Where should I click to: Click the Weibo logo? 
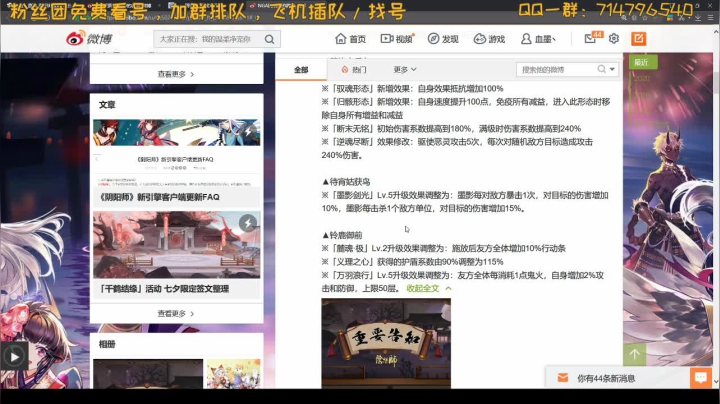click(89, 39)
